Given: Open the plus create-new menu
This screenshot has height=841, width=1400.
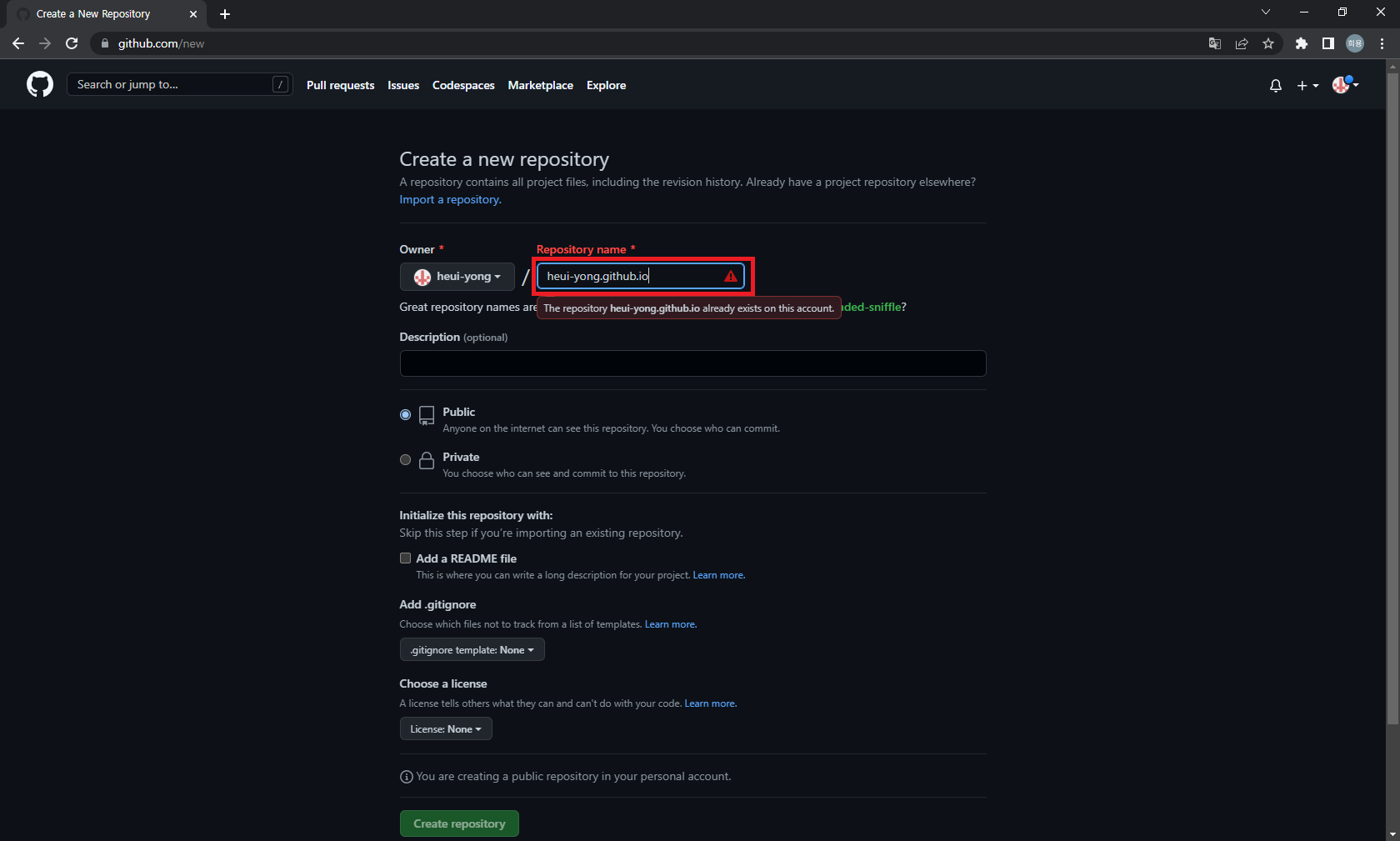Looking at the screenshot, I should pos(1307,85).
